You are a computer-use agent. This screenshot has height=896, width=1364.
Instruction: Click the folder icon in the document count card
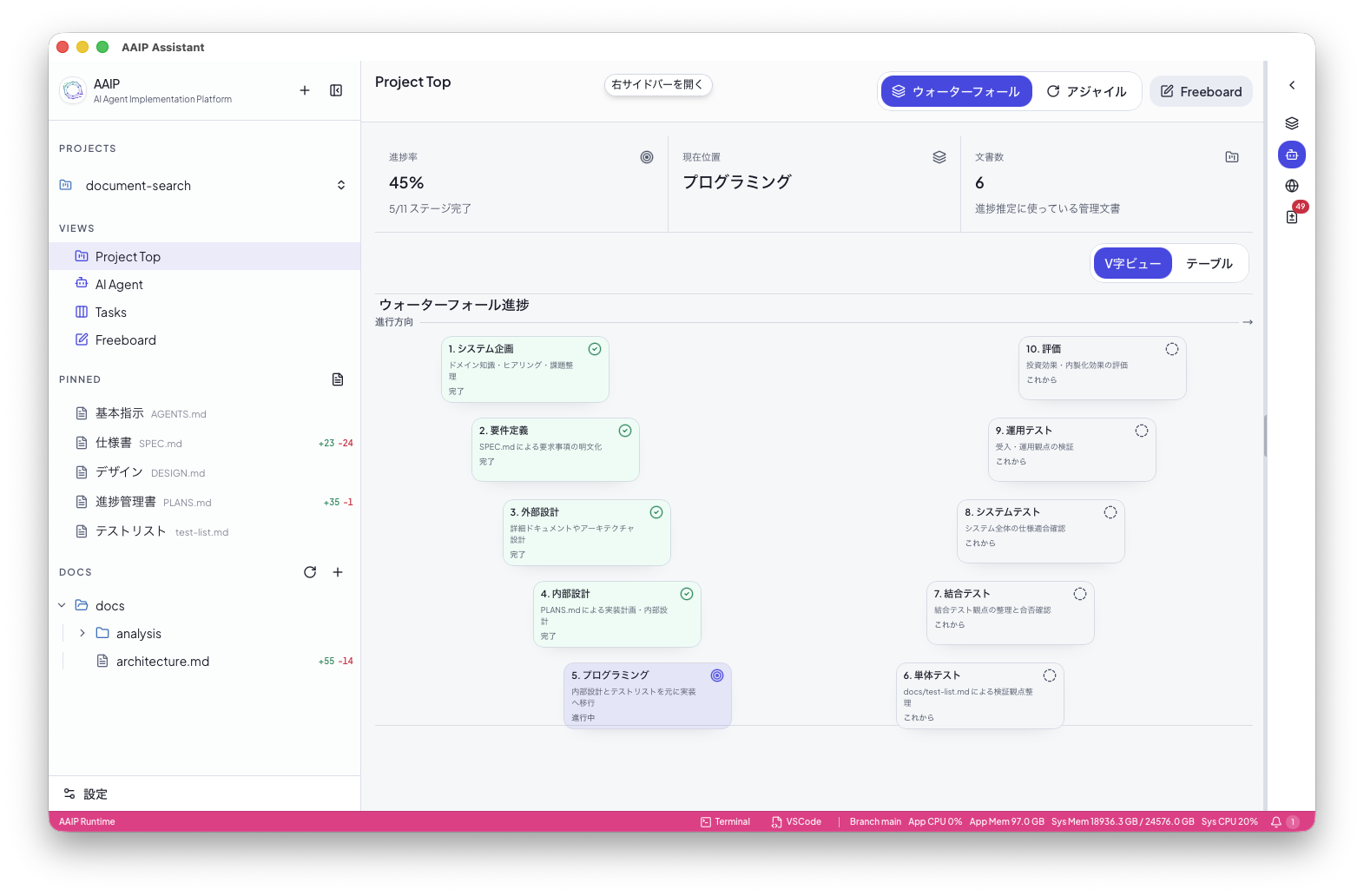point(1232,157)
